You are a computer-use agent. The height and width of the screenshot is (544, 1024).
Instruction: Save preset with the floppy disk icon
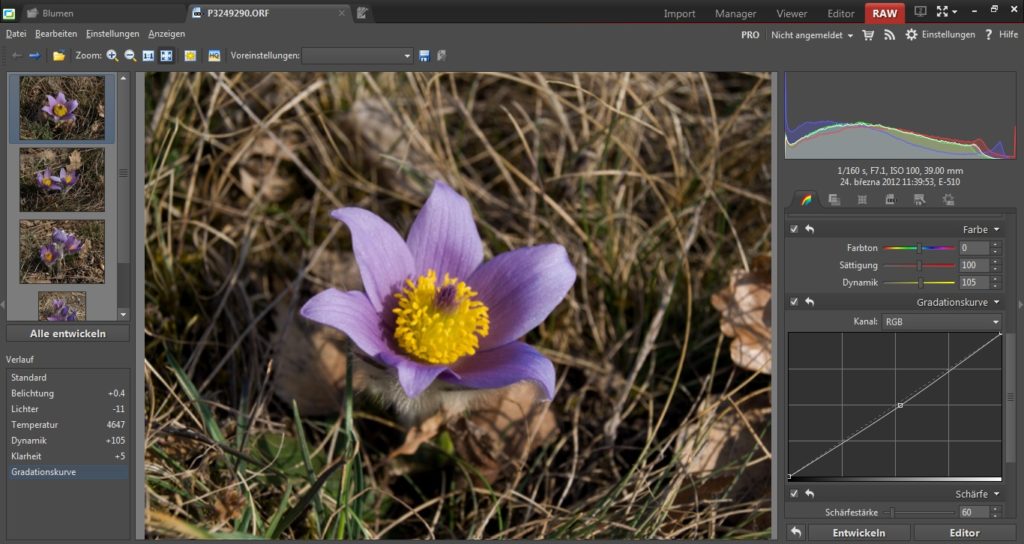click(424, 56)
